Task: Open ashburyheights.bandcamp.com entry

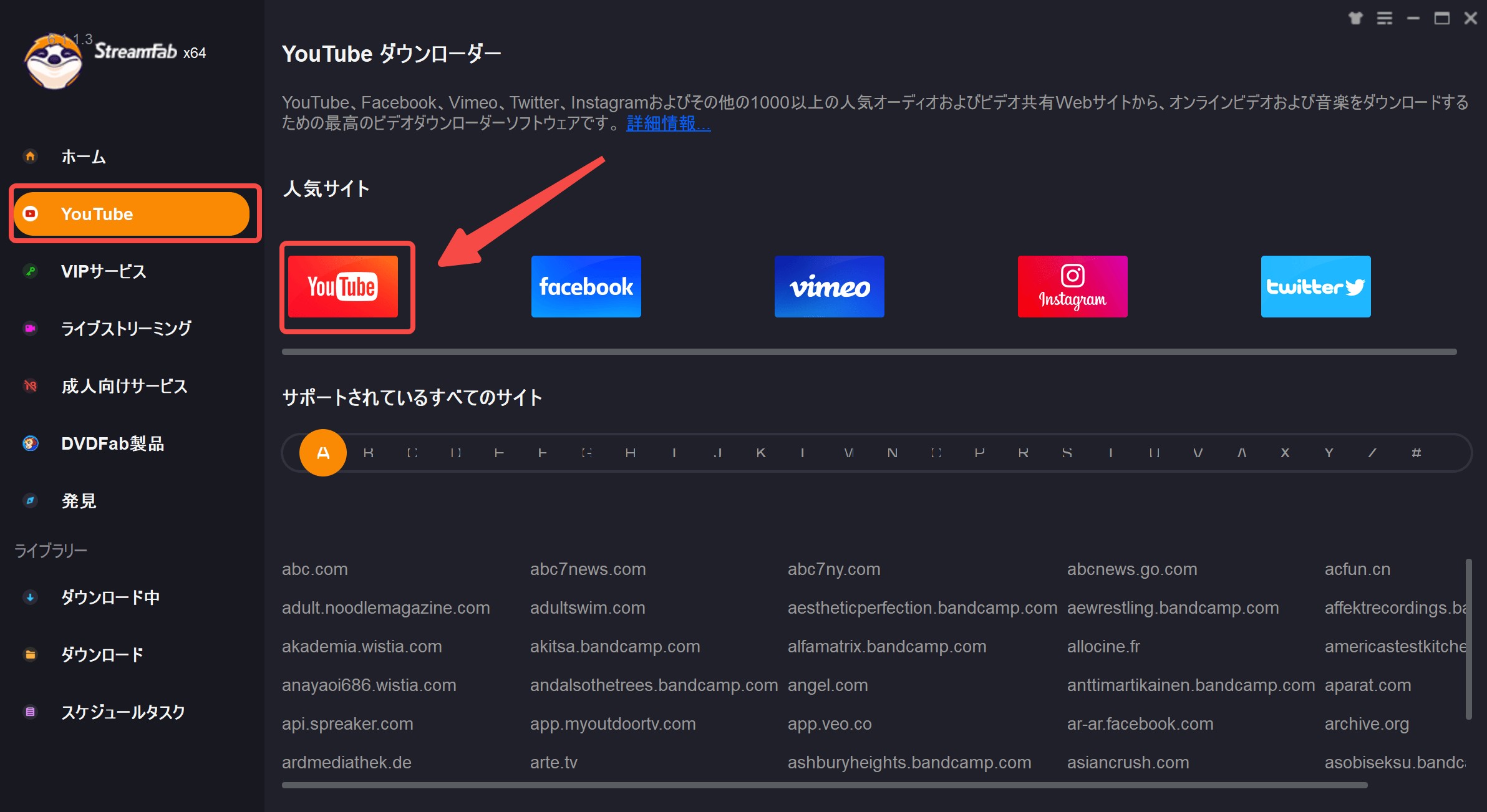Action: (909, 762)
